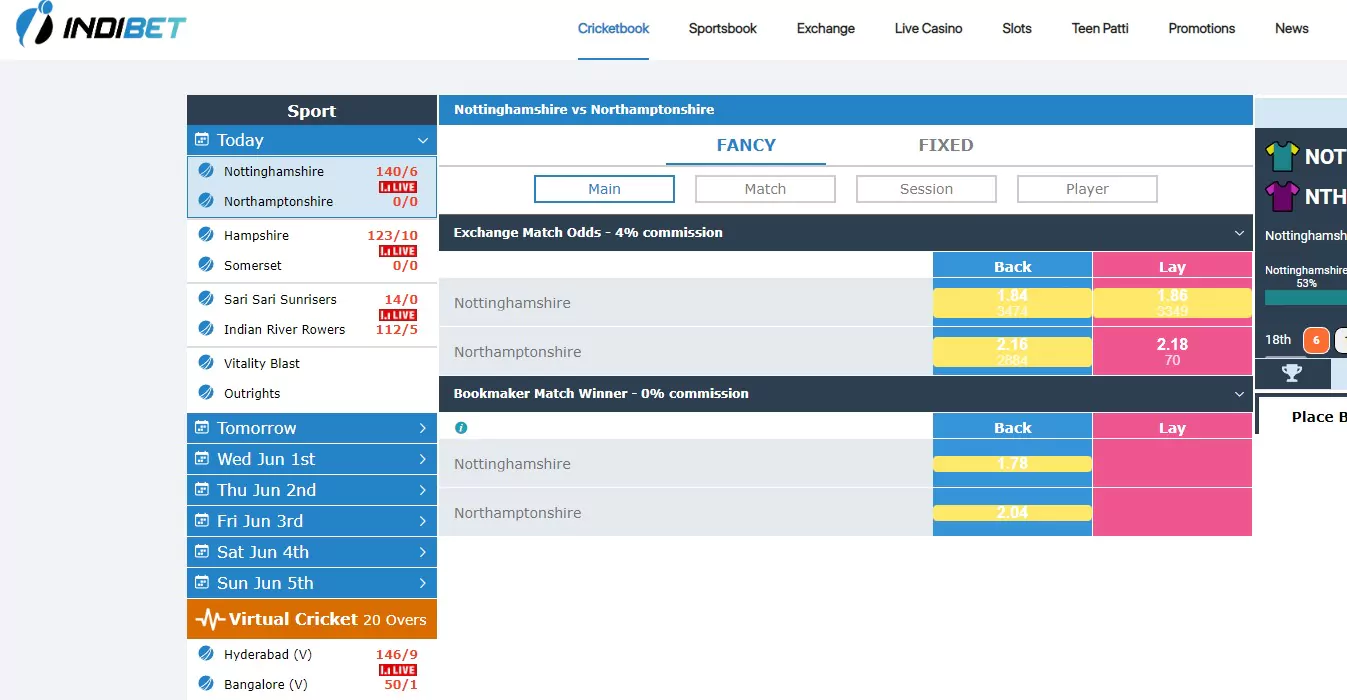Collapse the Today section chevron
Screen dimensions: 1347x700
coord(423,141)
